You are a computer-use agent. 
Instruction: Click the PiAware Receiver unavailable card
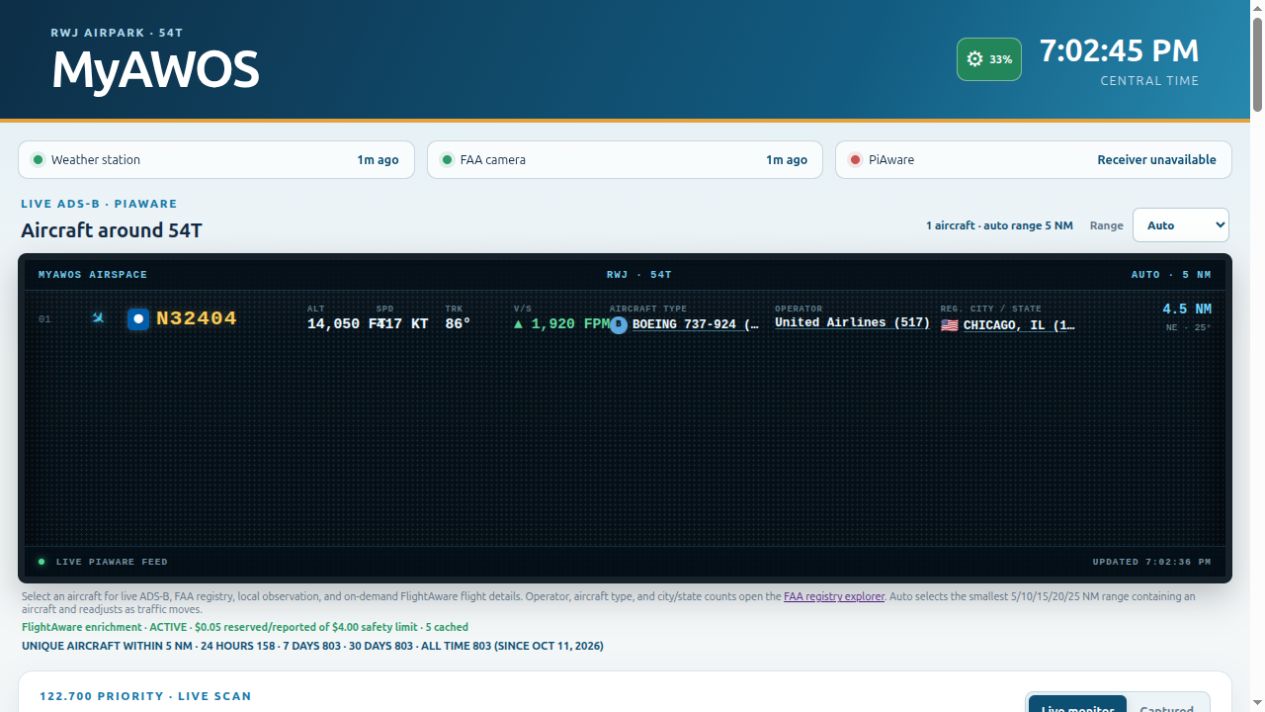[x=1033, y=160]
